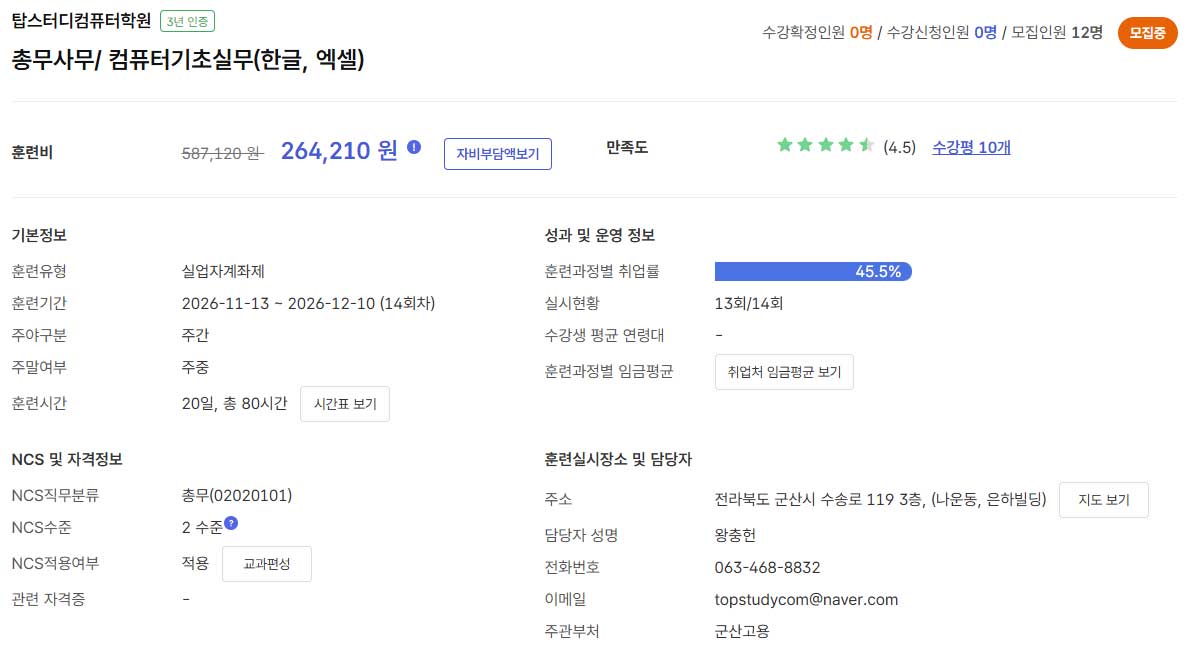Image resolution: width=1189 pixels, height=651 pixels.
Task: Click the 20일, 총 80시간 training time text
Action: pyautogui.click(x=234, y=404)
